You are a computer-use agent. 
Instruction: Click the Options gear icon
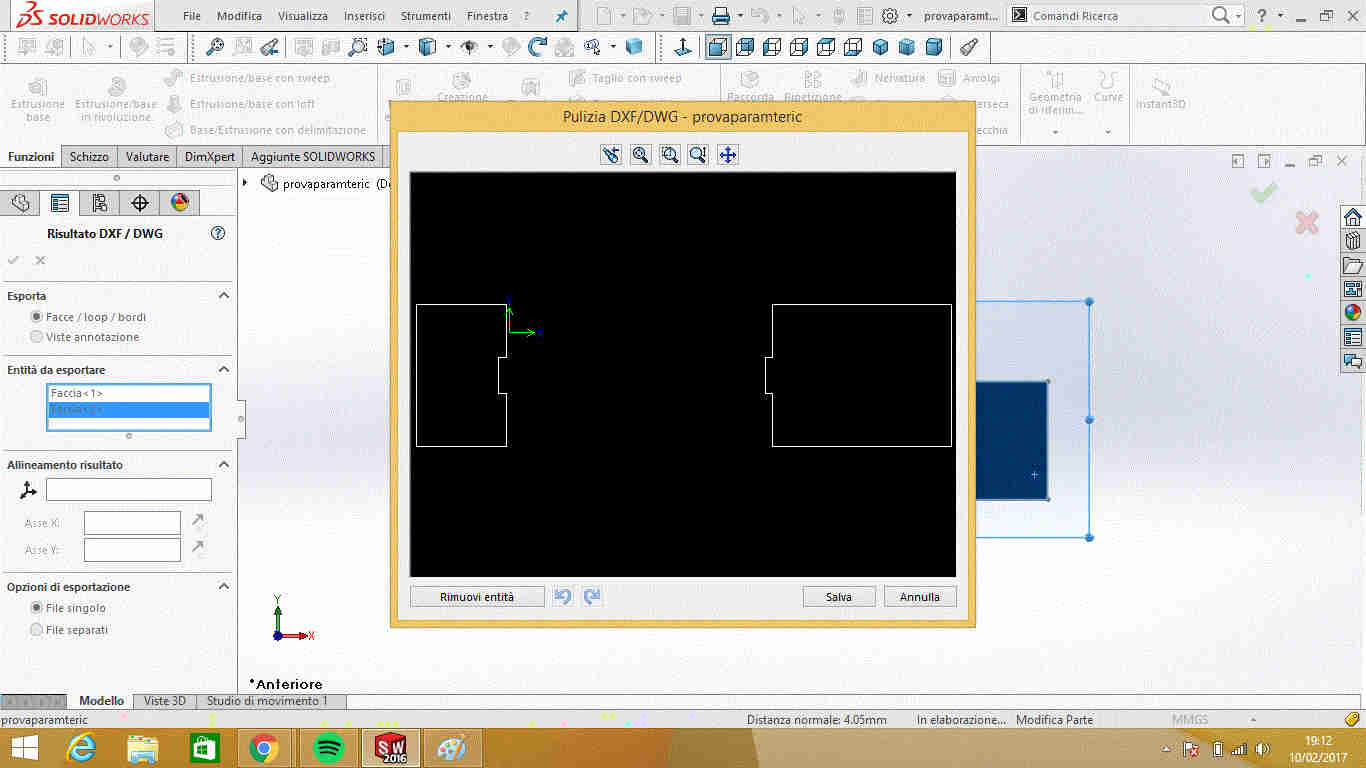(890, 15)
